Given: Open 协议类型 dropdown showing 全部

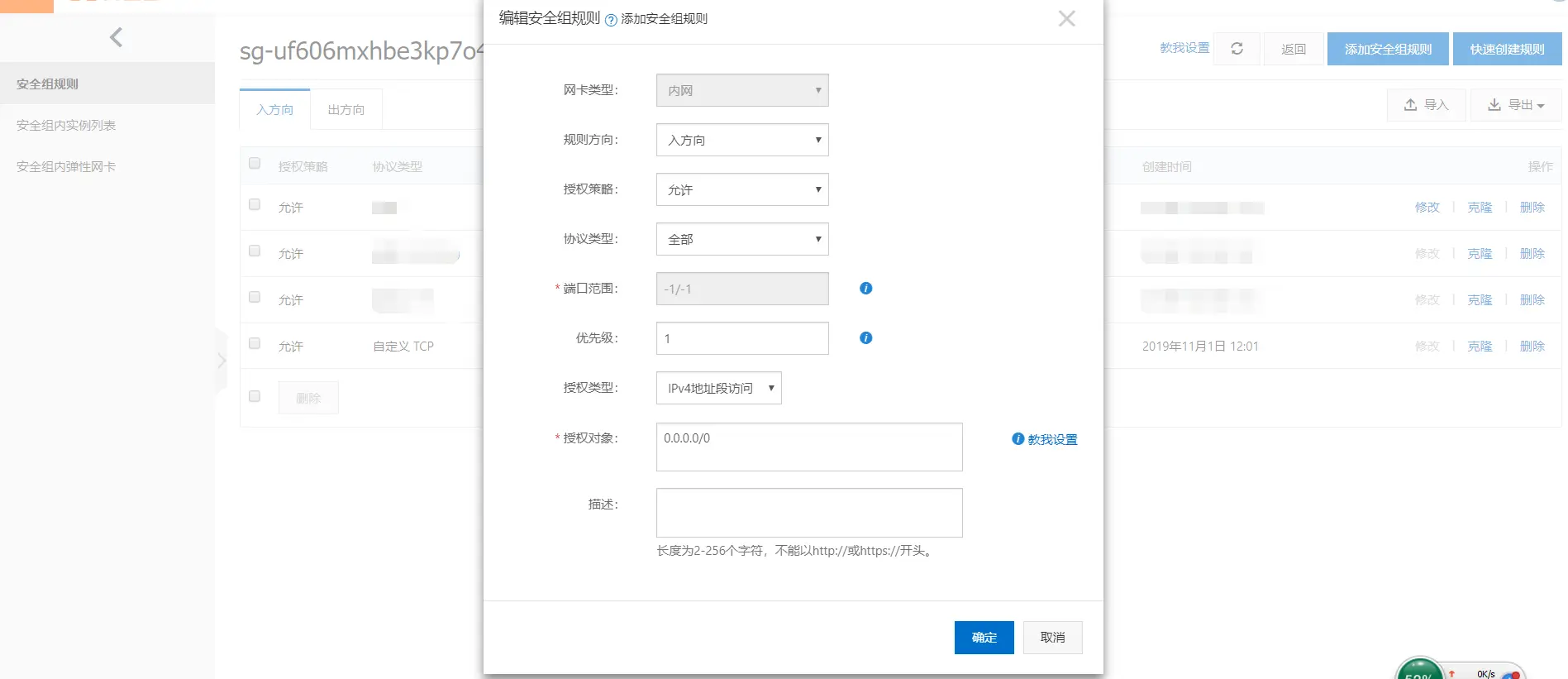Looking at the screenshot, I should point(742,239).
